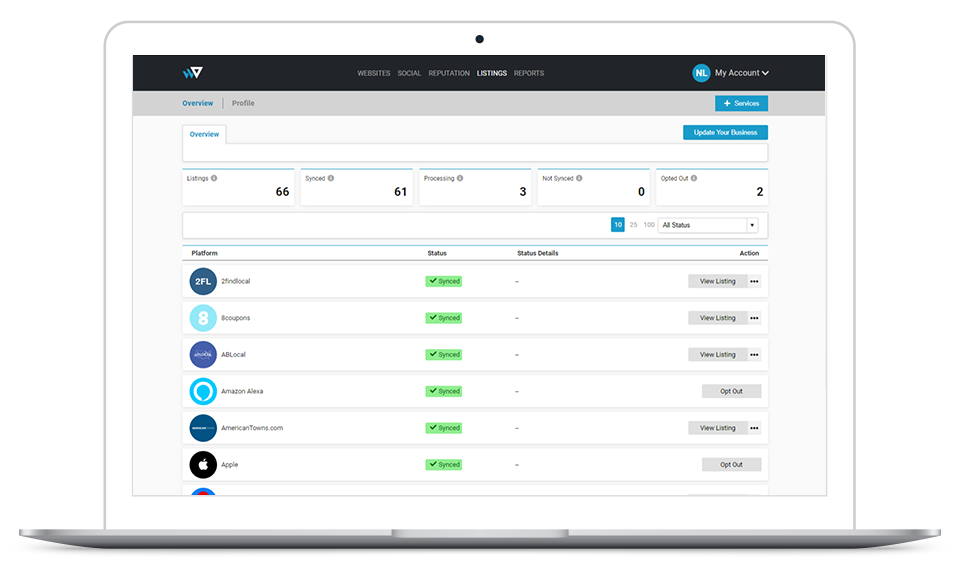
Task: Show 100 listings per page
Action: click(x=649, y=225)
